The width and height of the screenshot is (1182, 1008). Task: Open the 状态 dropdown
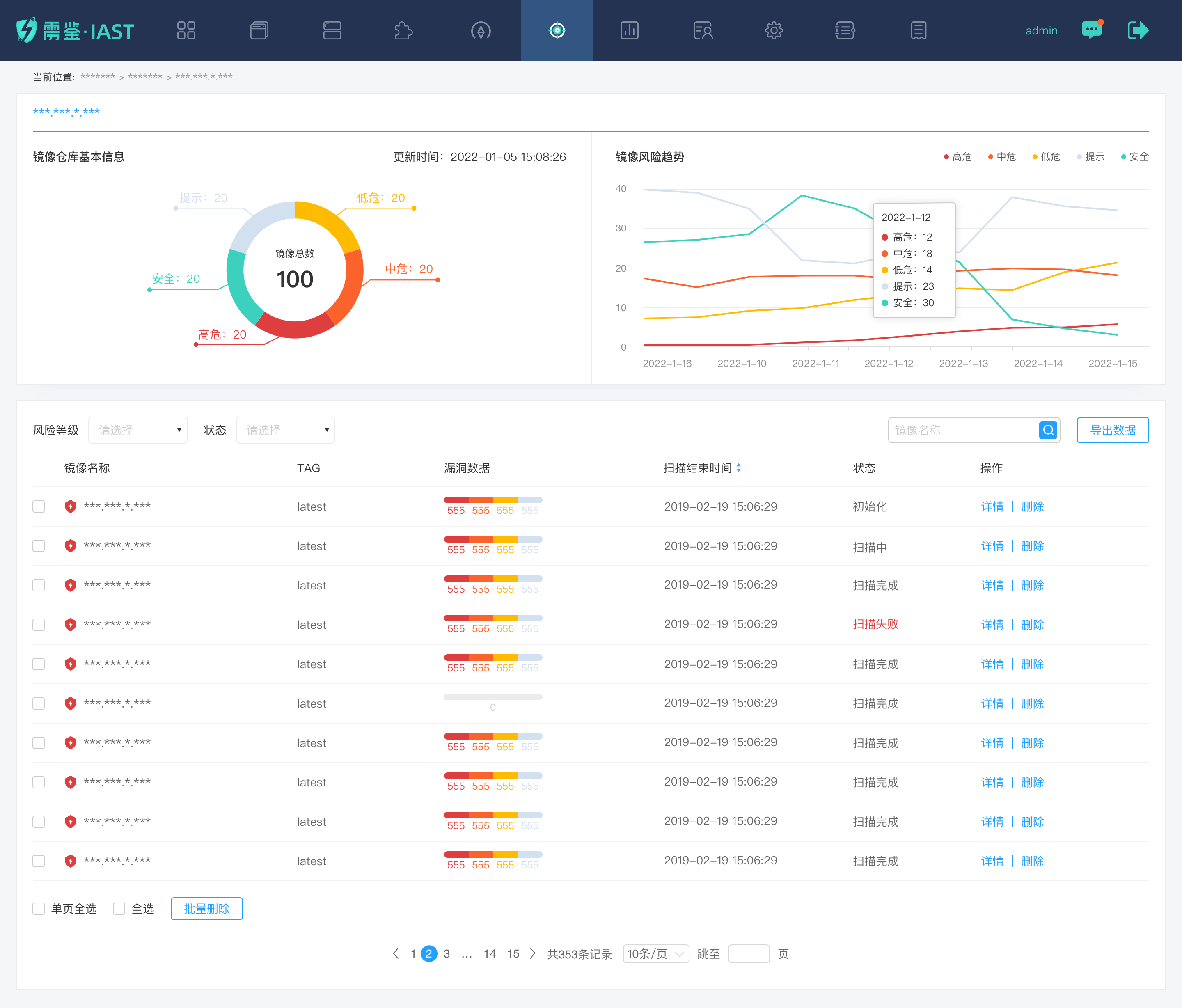click(x=285, y=430)
